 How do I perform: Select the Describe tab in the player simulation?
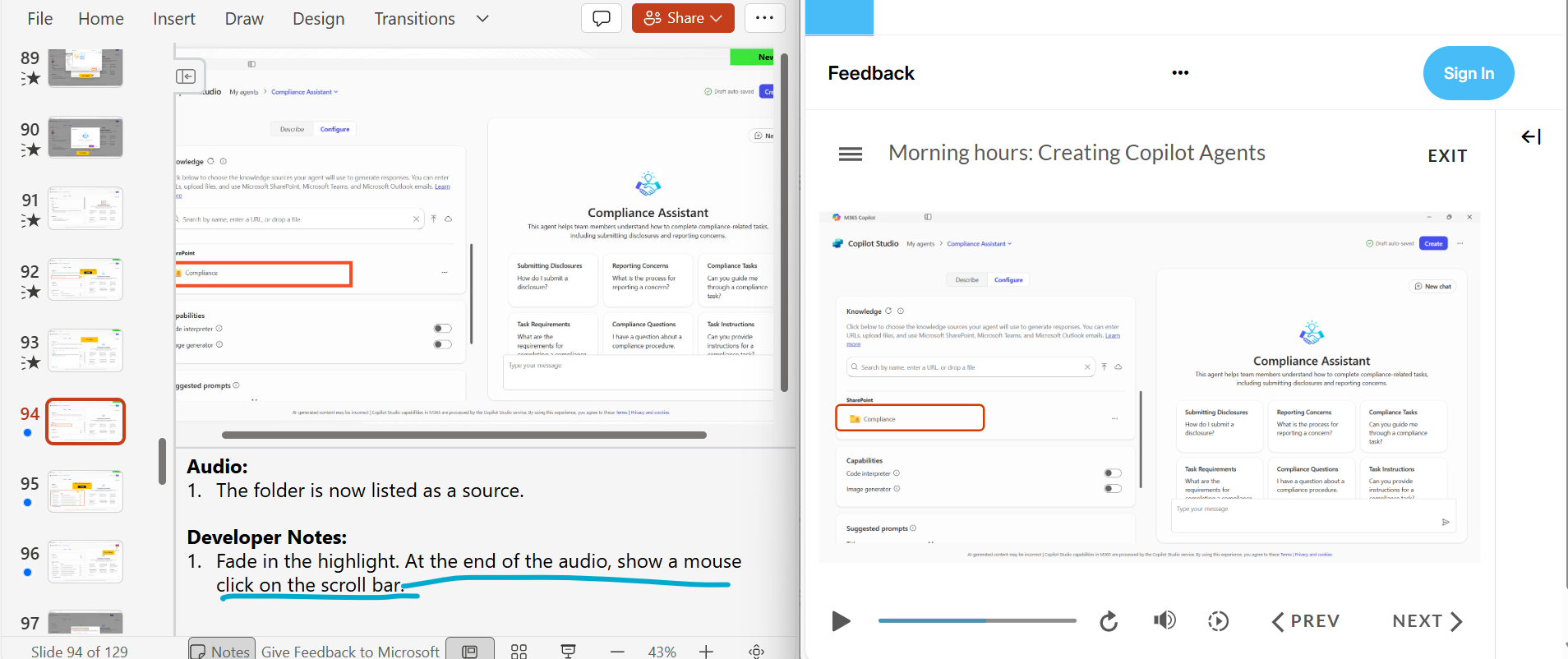[x=966, y=279]
